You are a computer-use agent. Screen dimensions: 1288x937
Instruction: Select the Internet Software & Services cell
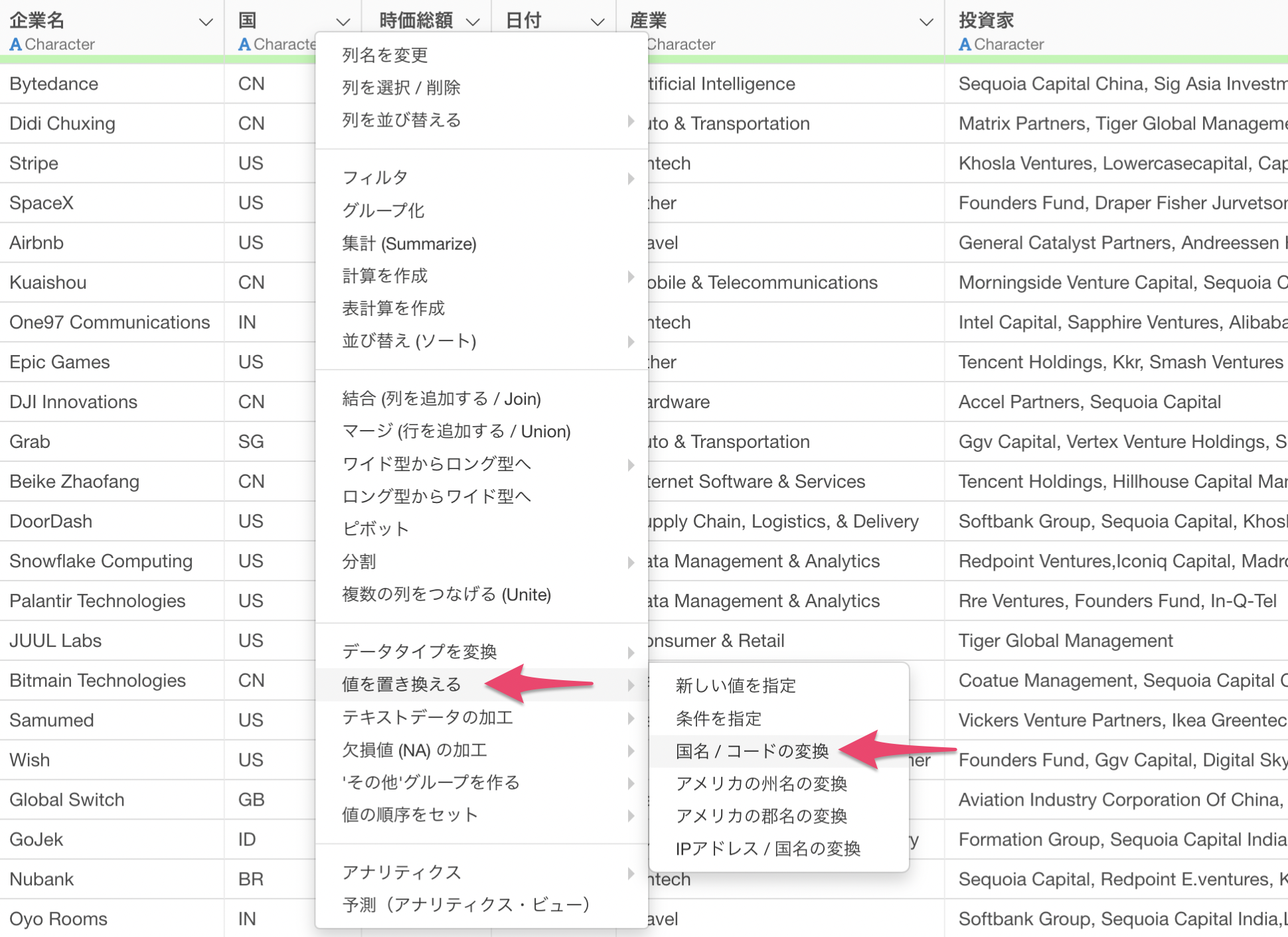[x=796, y=482]
